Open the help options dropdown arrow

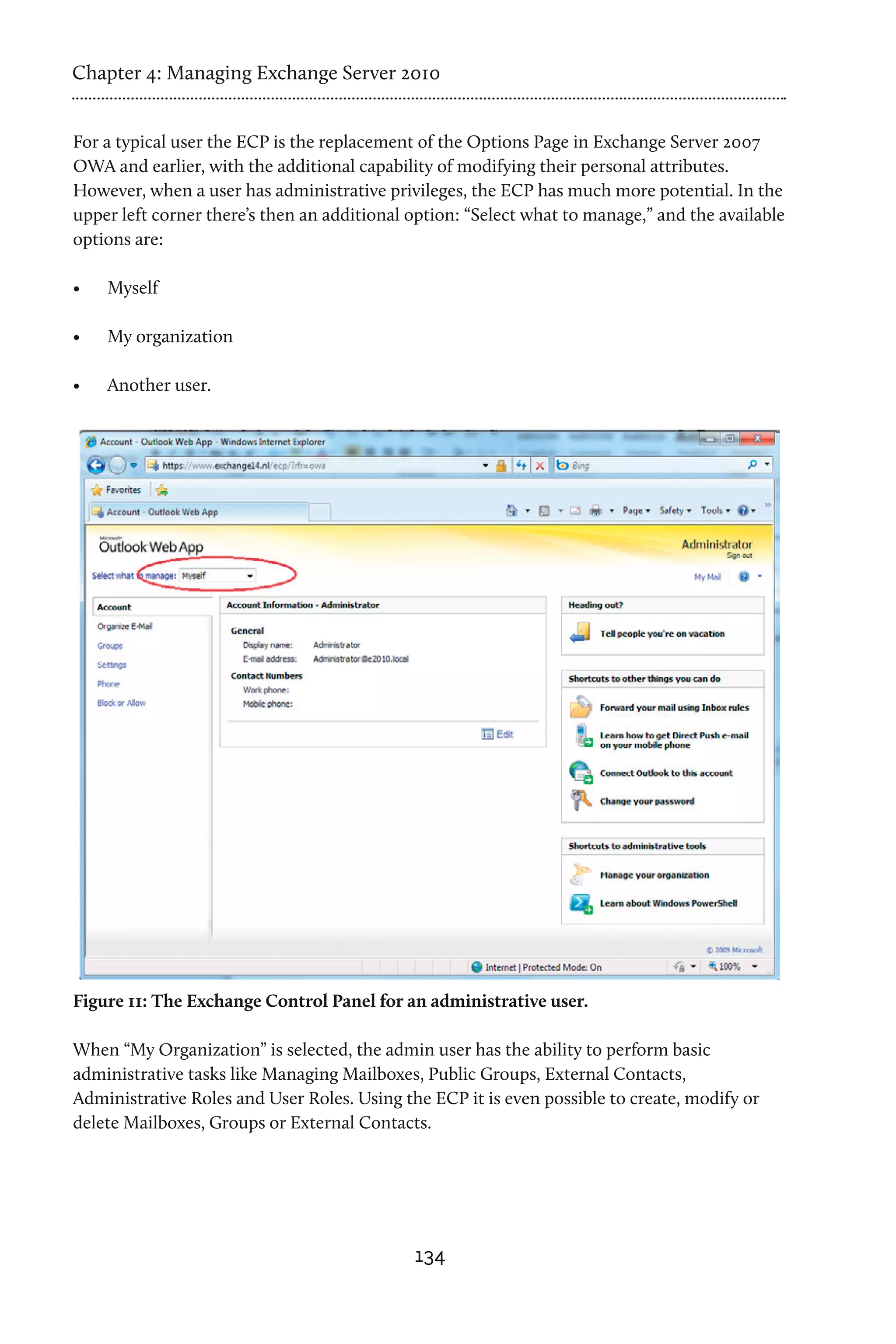(759, 577)
